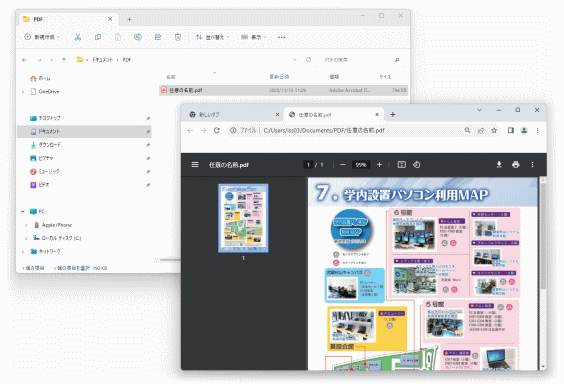
Task: Click the New button in Explorer
Action: coord(42,37)
